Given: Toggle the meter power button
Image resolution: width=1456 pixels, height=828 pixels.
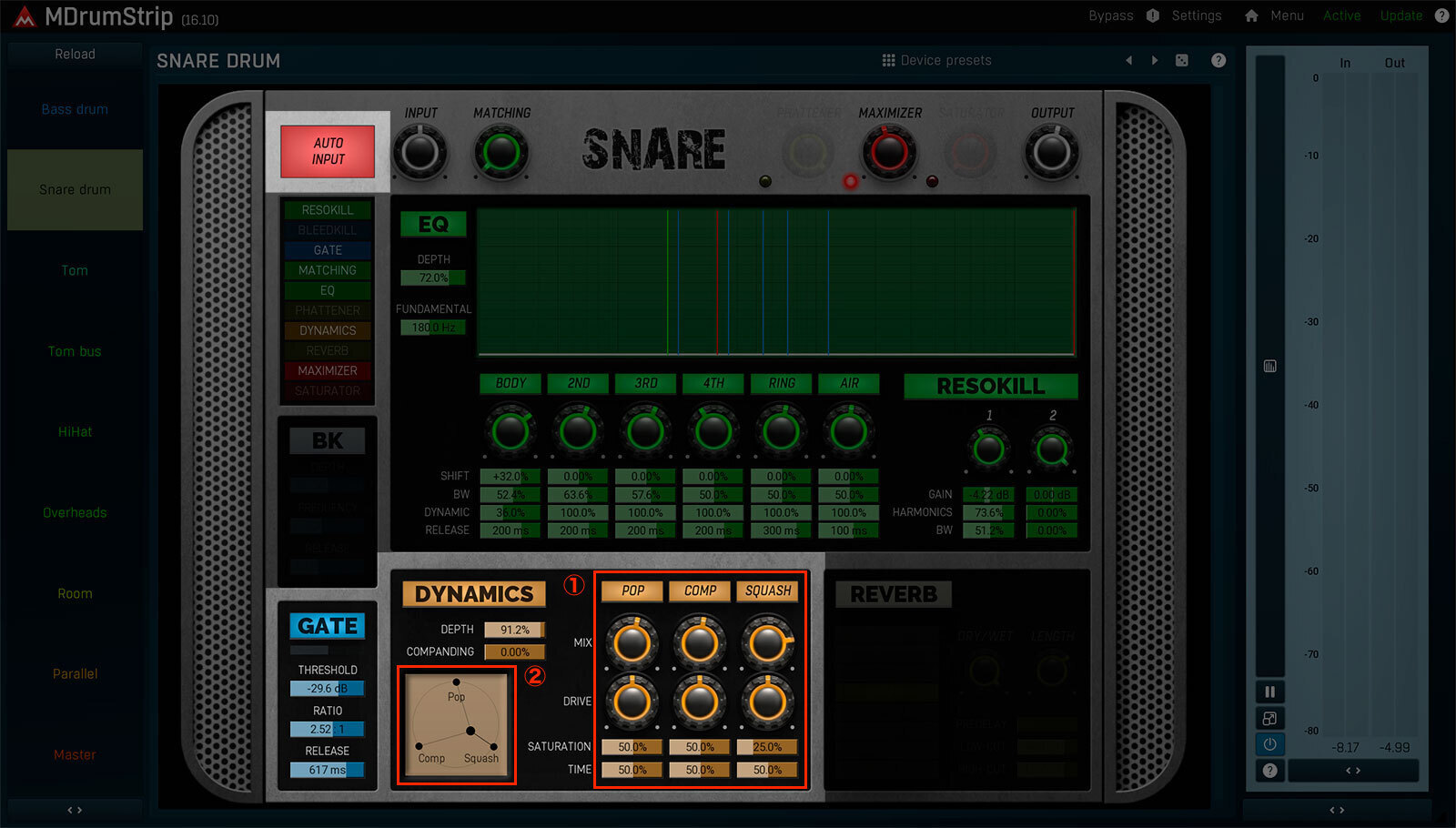Looking at the screenshot, I should point(1269,744).
